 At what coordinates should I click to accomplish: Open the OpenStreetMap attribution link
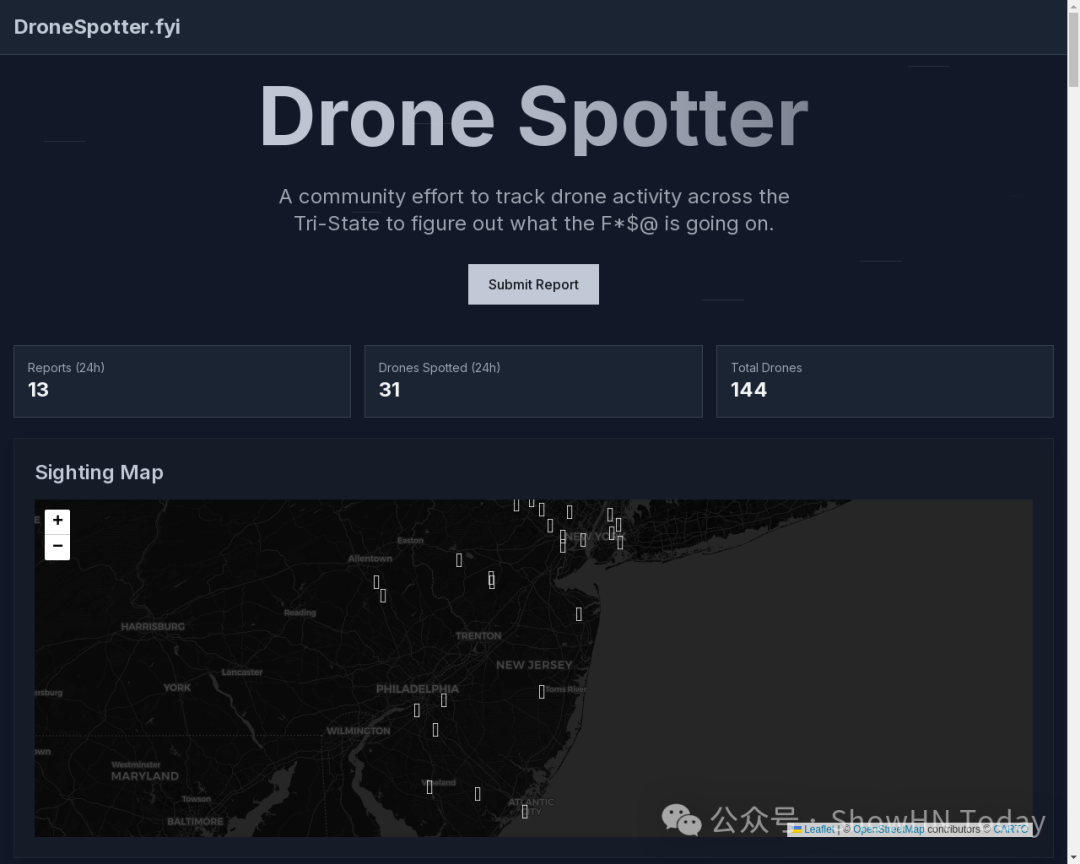click(x=889, y=830)
